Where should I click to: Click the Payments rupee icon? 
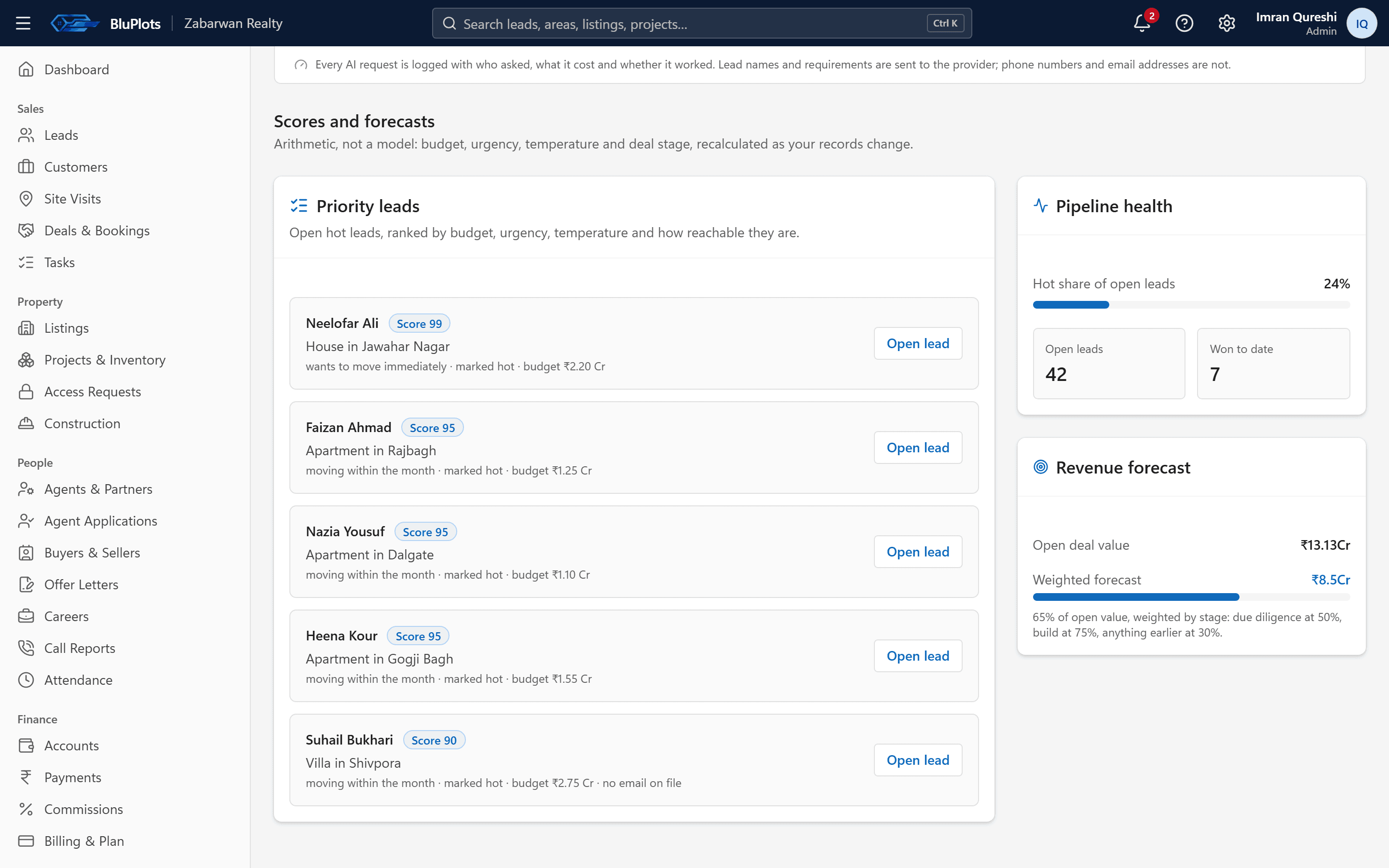(26, 777)
